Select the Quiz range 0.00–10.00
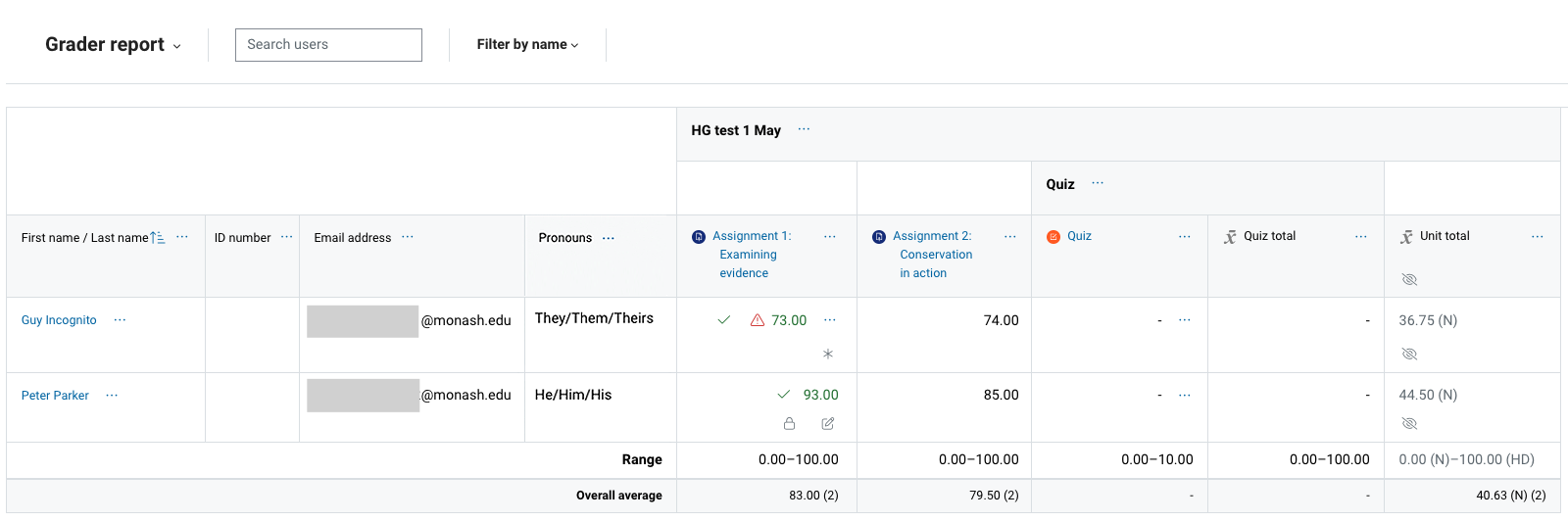Viewport: 1568px width, 522px height. click(1157, 459)
